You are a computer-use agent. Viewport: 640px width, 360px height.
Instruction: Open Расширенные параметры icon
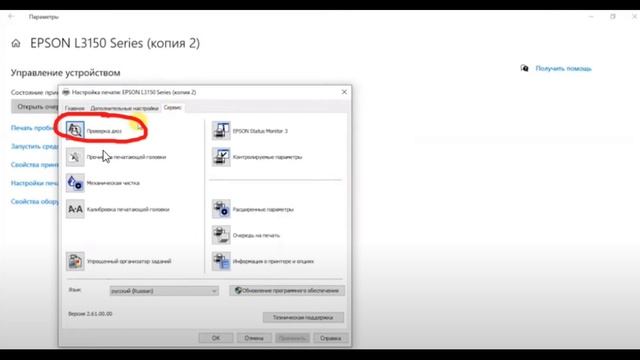coord(221,209)
